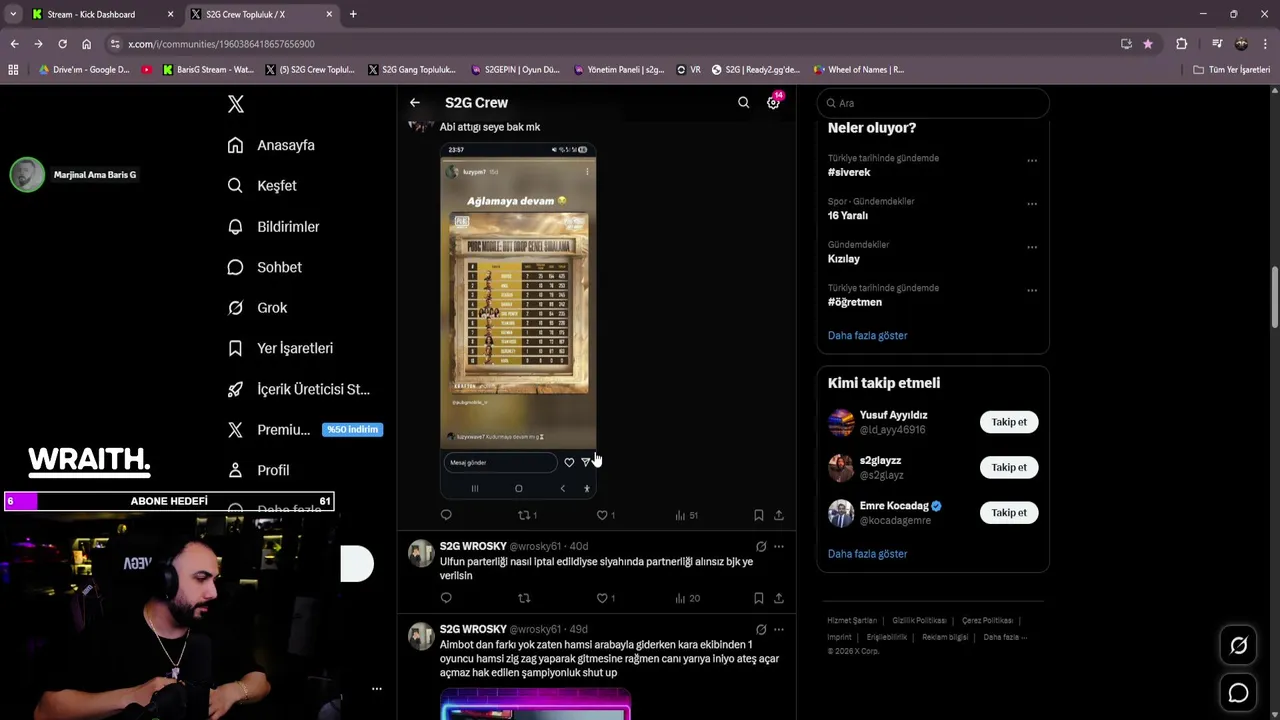Open Drive'ım bookmark in bookmarks bar
The height and width of the screenshot is (720, 1280).
84,70
